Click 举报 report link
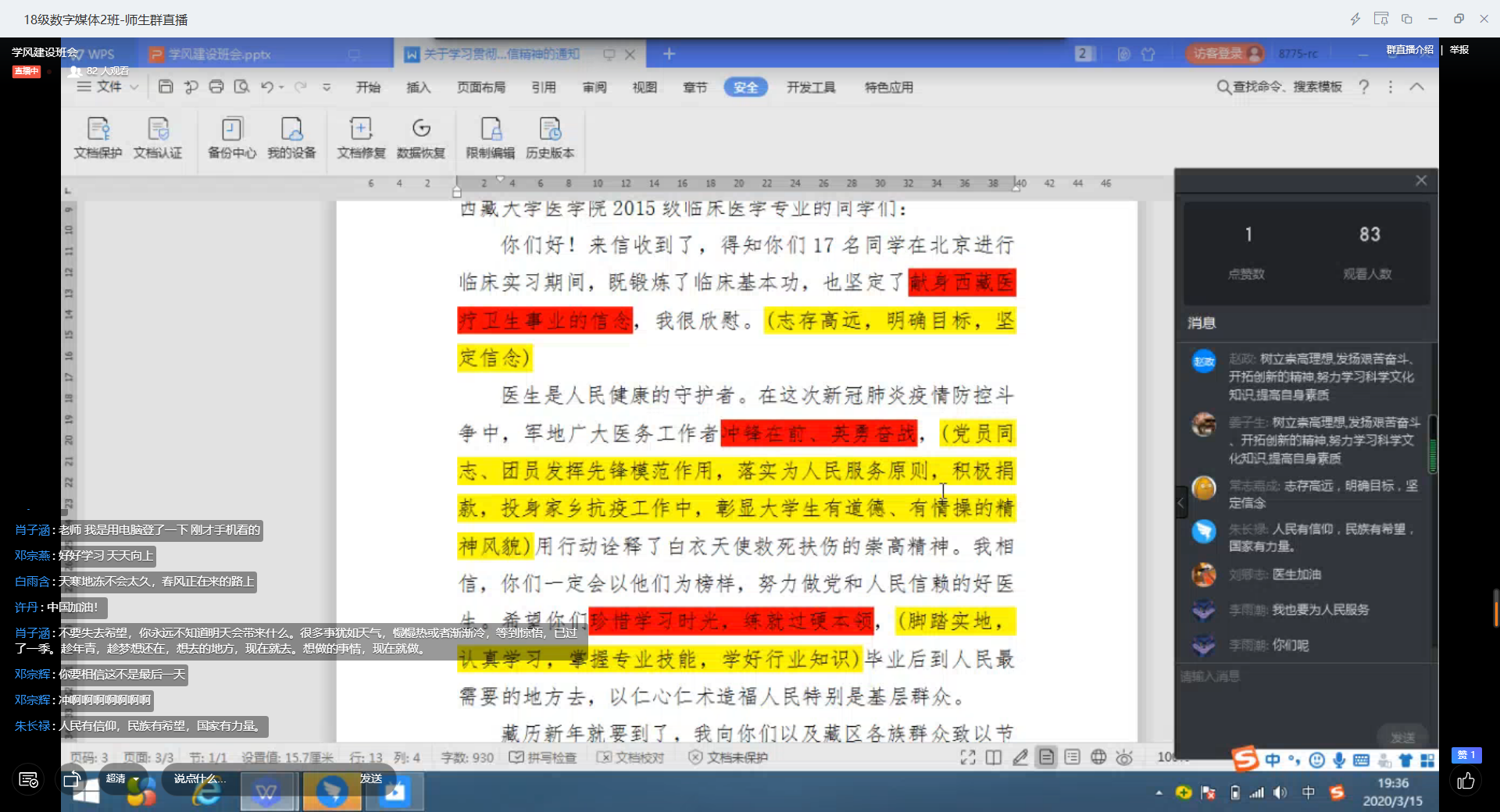 click(1459, 50)
